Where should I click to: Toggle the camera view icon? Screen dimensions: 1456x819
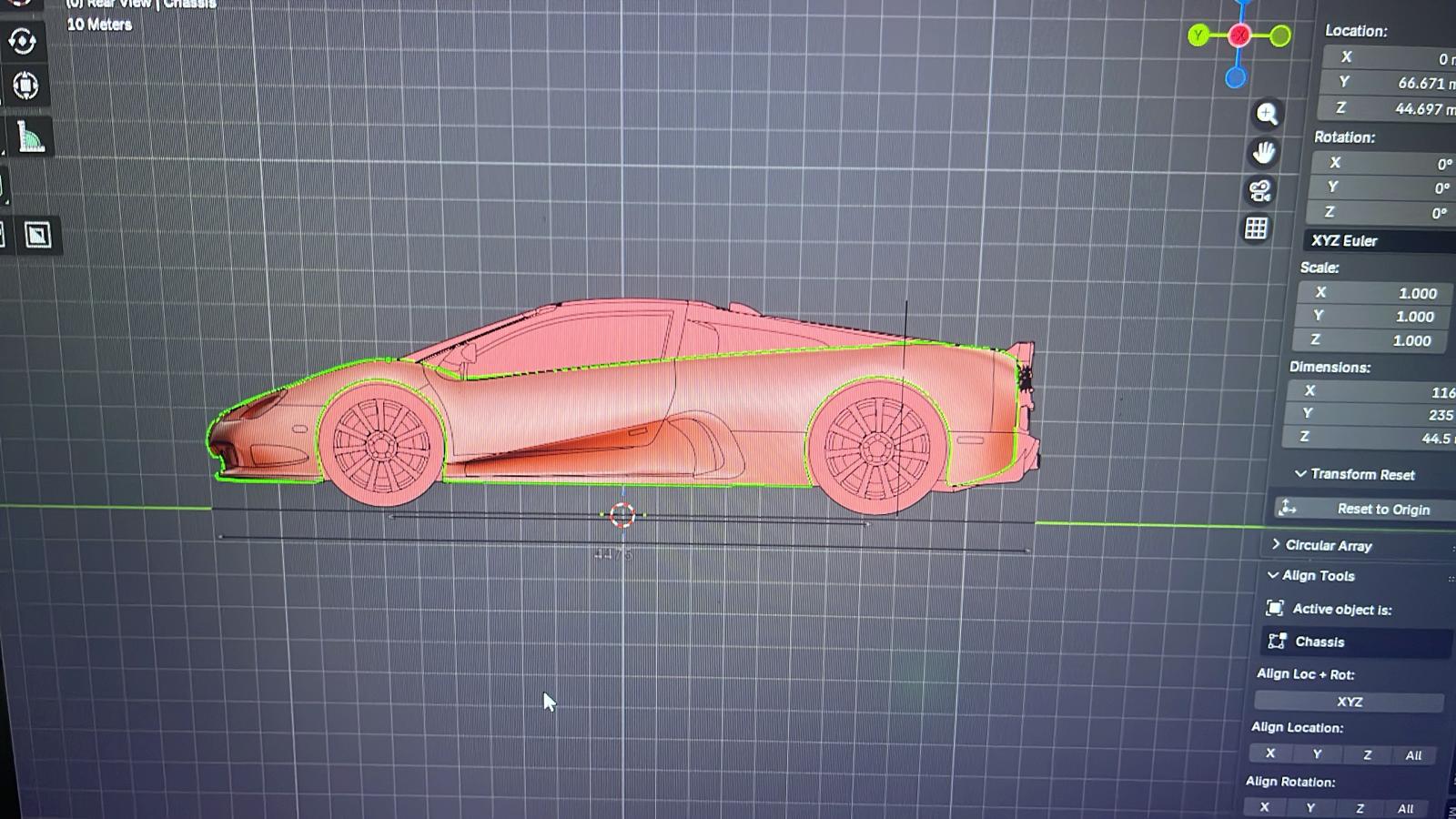[x=1260, y=190]
